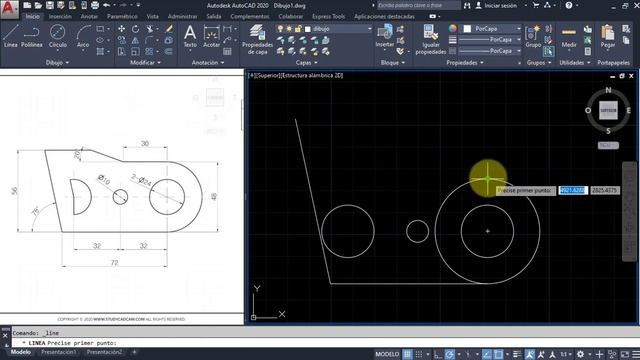Toggle annotation visibility in status bar
The image size is (640, 360).
(x=530, y=354)
